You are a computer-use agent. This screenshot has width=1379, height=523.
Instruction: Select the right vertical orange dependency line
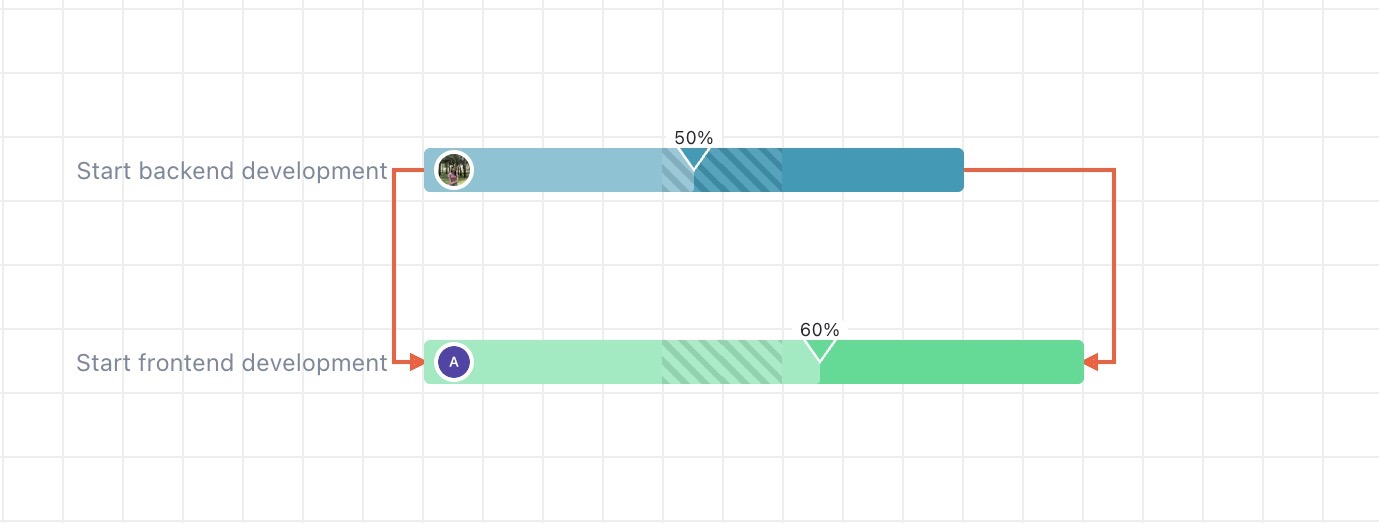pyautogui.click(x=1113, y=265)
